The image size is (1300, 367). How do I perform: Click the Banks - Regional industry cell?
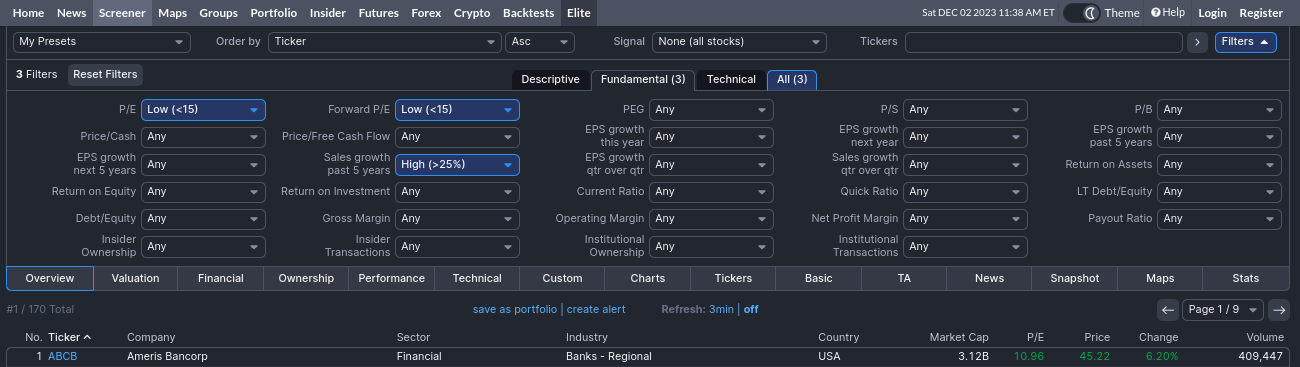point(609,356)
